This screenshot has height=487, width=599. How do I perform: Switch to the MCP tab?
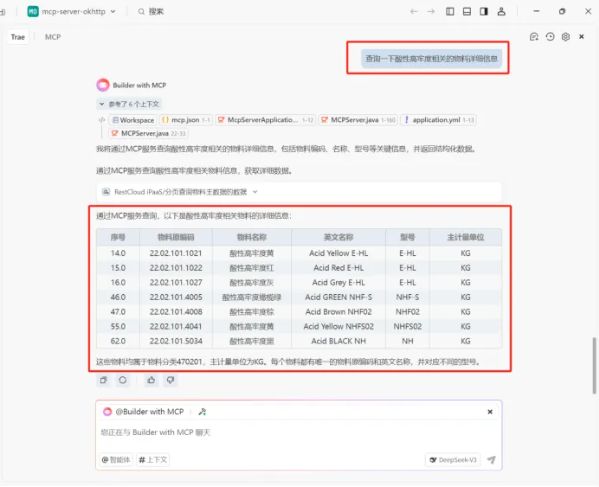53,37
